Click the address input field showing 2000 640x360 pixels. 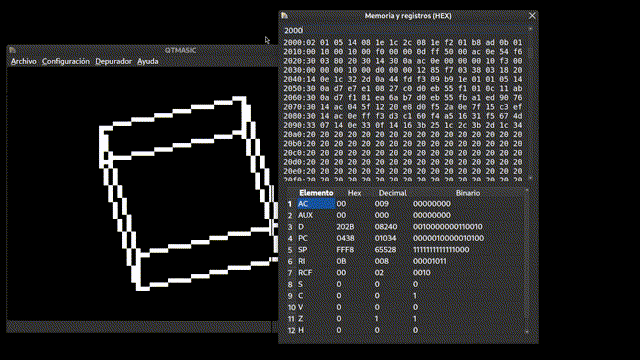tap(404, 31)
